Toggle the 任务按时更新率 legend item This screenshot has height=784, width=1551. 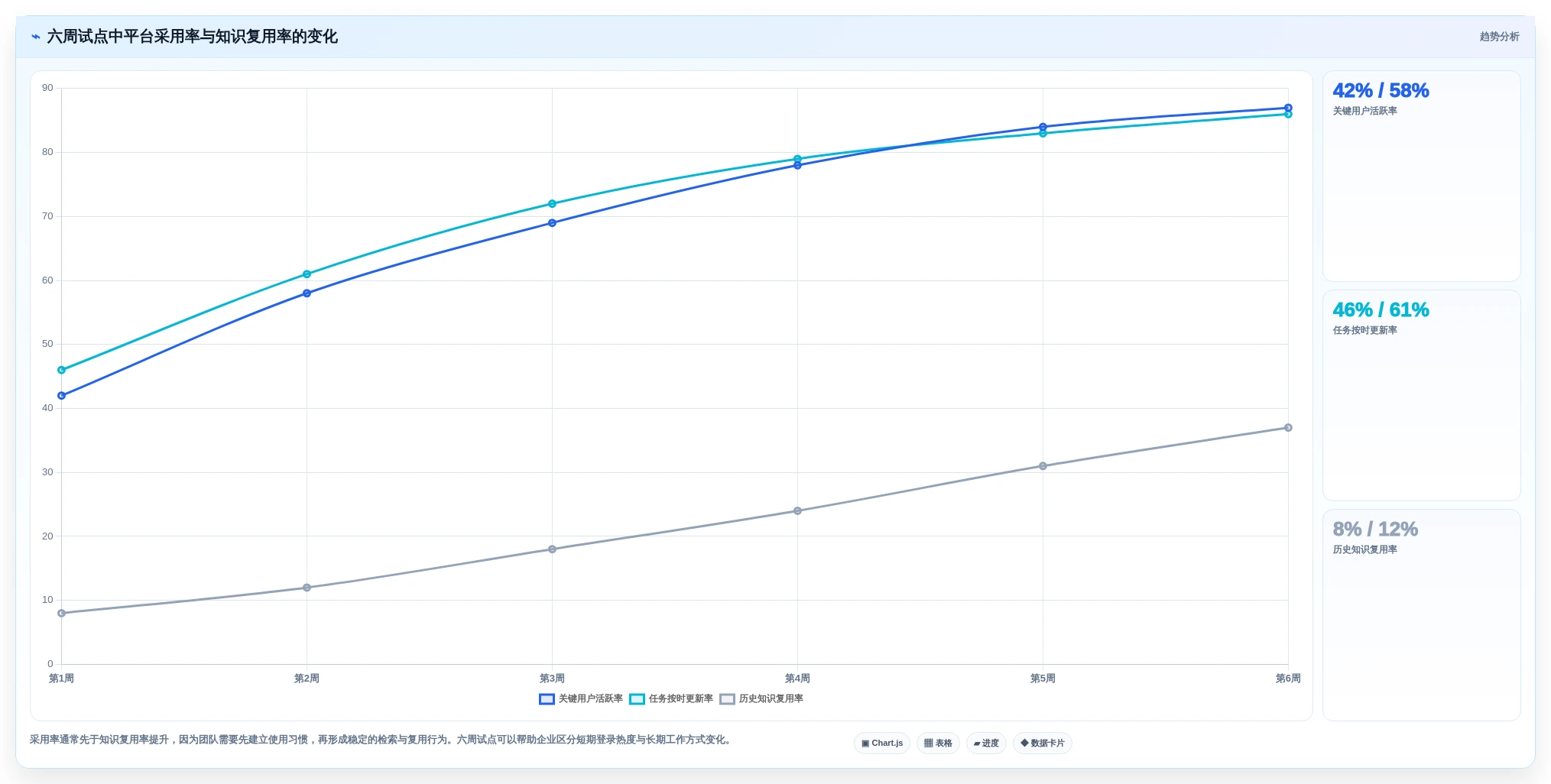click(671, 699)
